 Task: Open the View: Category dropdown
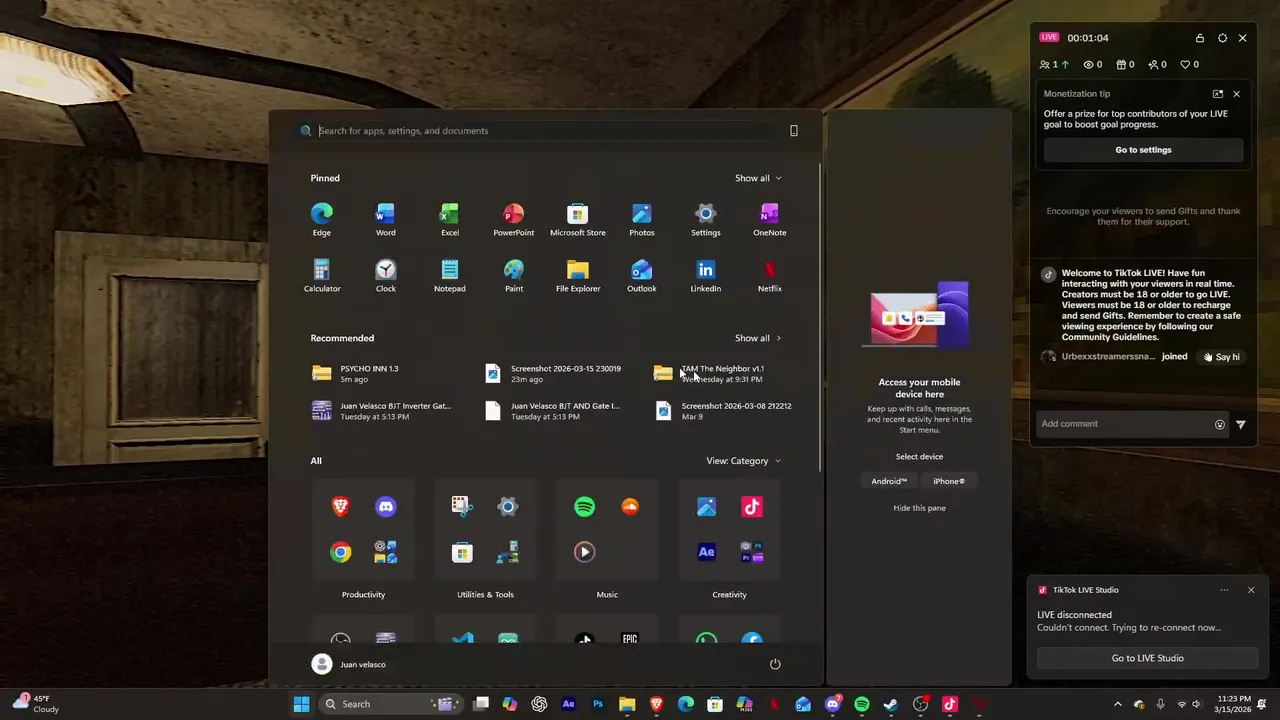tap(744, 461)
